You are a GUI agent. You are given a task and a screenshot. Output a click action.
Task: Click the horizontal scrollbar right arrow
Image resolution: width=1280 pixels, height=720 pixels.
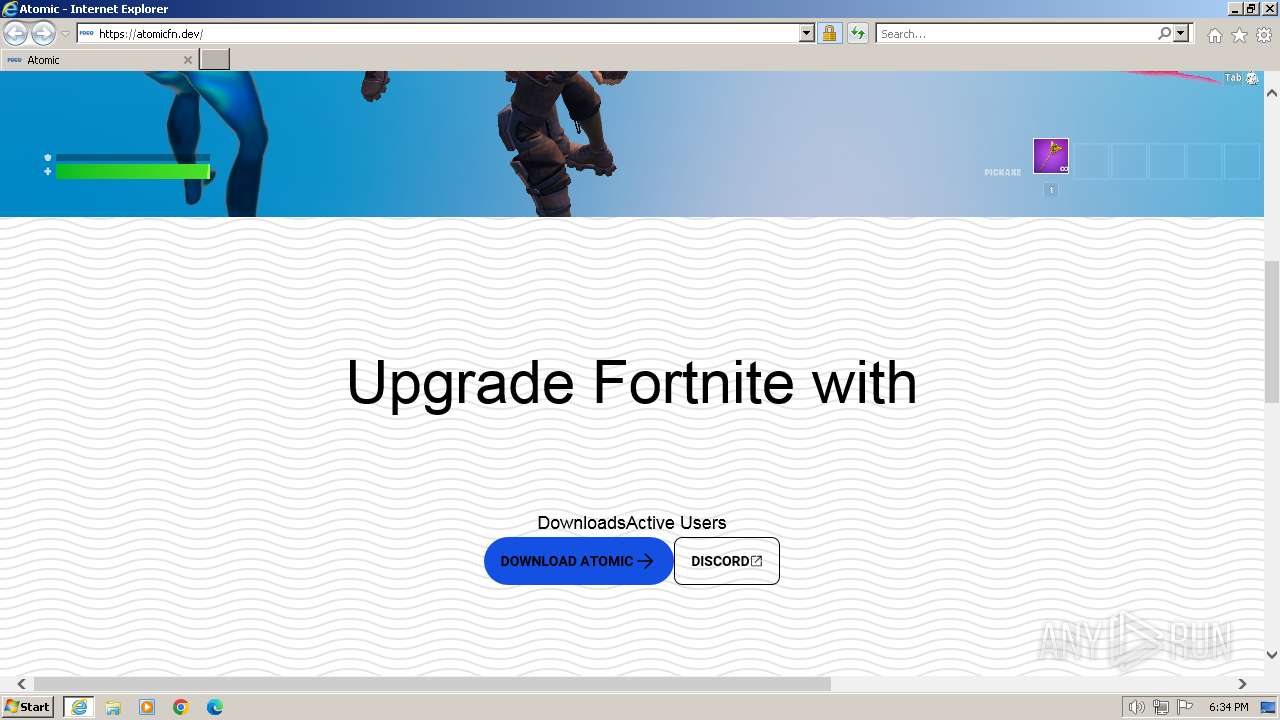click(1242, 684)
